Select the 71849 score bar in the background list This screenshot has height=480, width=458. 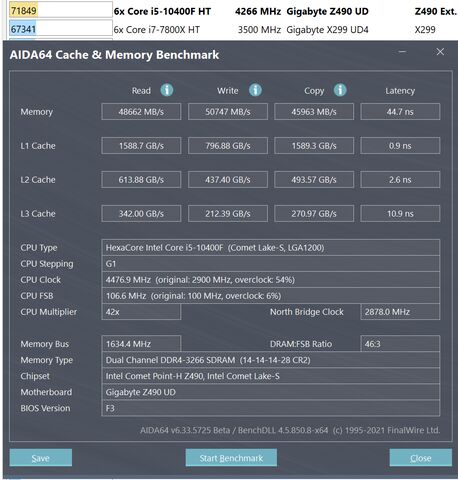61,10
